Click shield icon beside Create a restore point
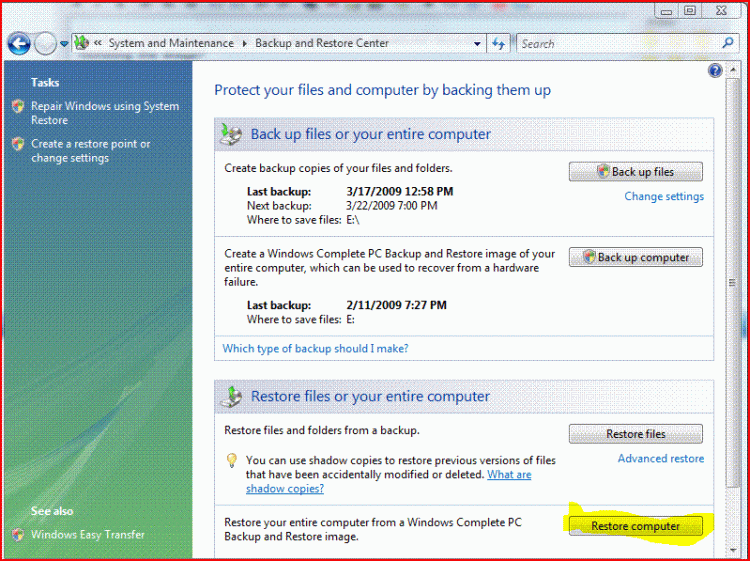750x561 pixels. (18, 143)
